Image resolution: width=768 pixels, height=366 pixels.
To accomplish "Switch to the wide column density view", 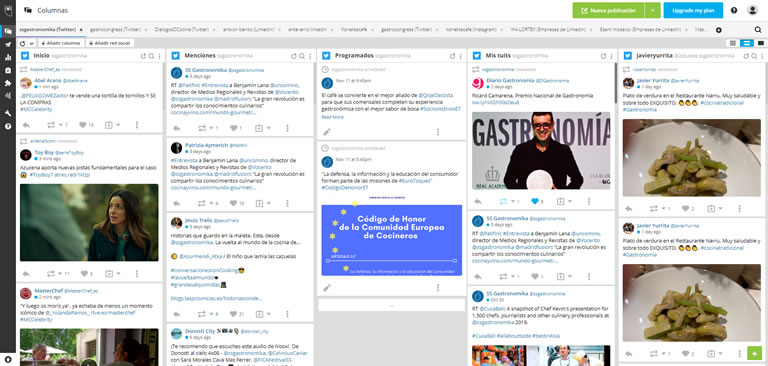I will [x=760, y=43].
